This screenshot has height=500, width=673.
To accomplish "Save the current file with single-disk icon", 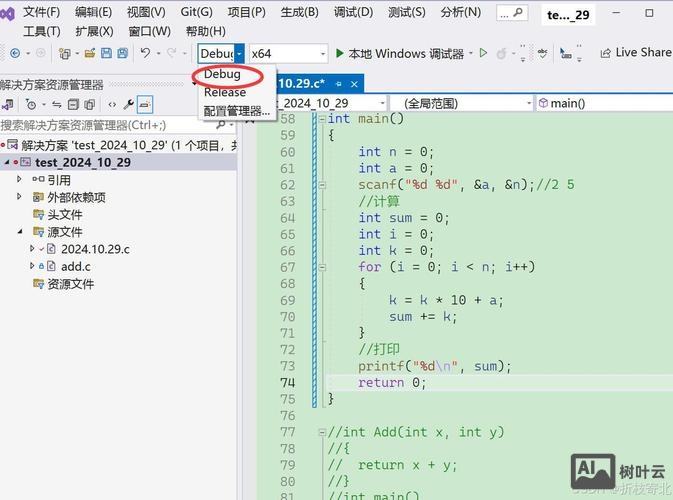I will pyautogui.click(x=106, y=53).
